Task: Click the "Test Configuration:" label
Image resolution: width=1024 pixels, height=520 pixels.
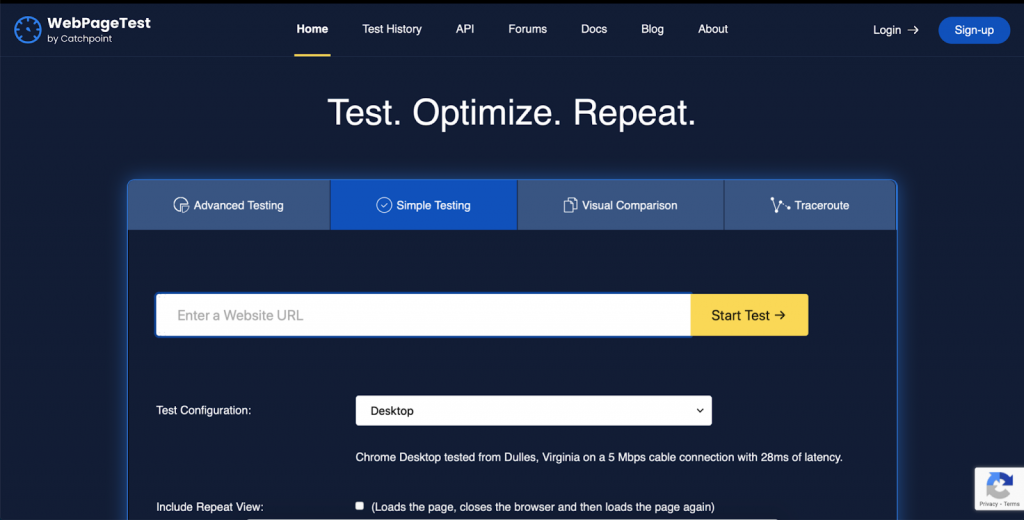Action: pyautogui.click(x=204, y=410)
